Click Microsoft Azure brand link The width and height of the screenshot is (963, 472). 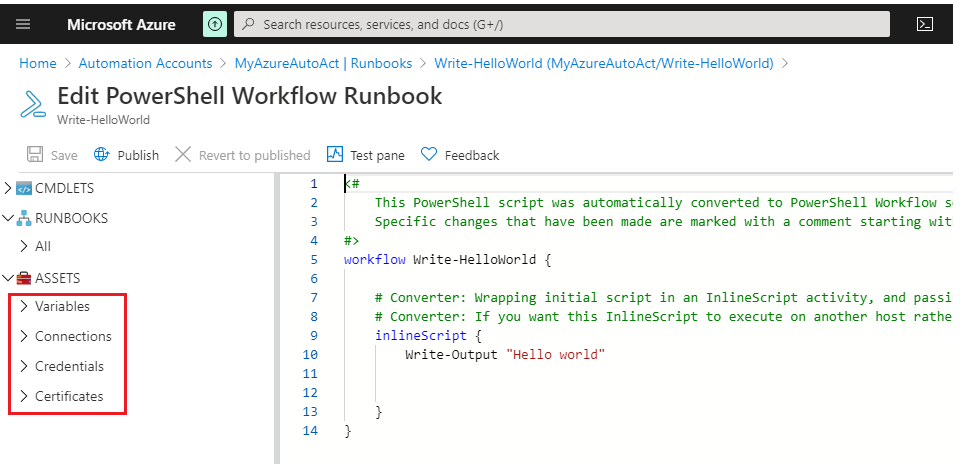point(121,25)
